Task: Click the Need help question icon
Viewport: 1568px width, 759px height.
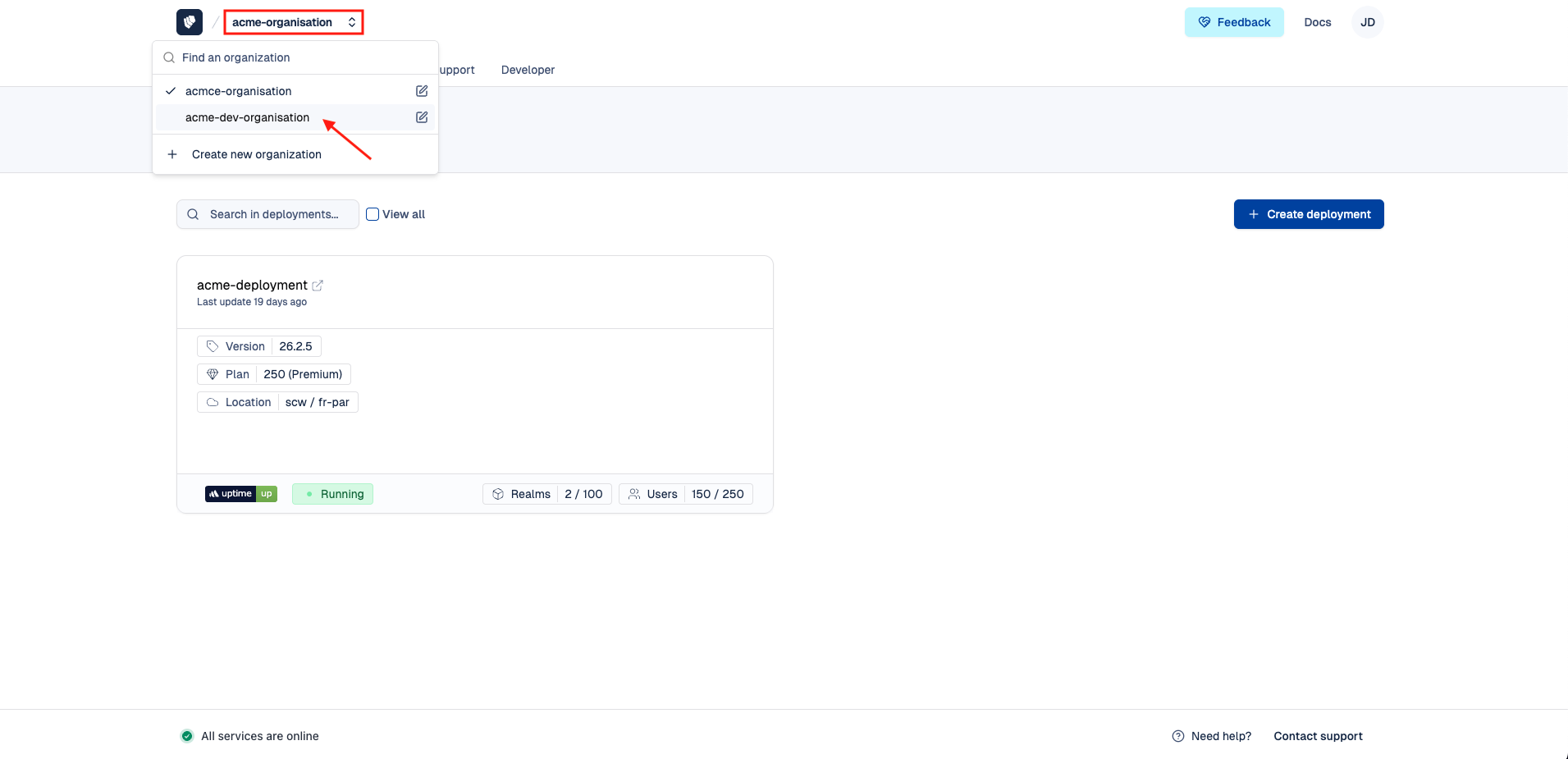Action: coord(1178,736)
